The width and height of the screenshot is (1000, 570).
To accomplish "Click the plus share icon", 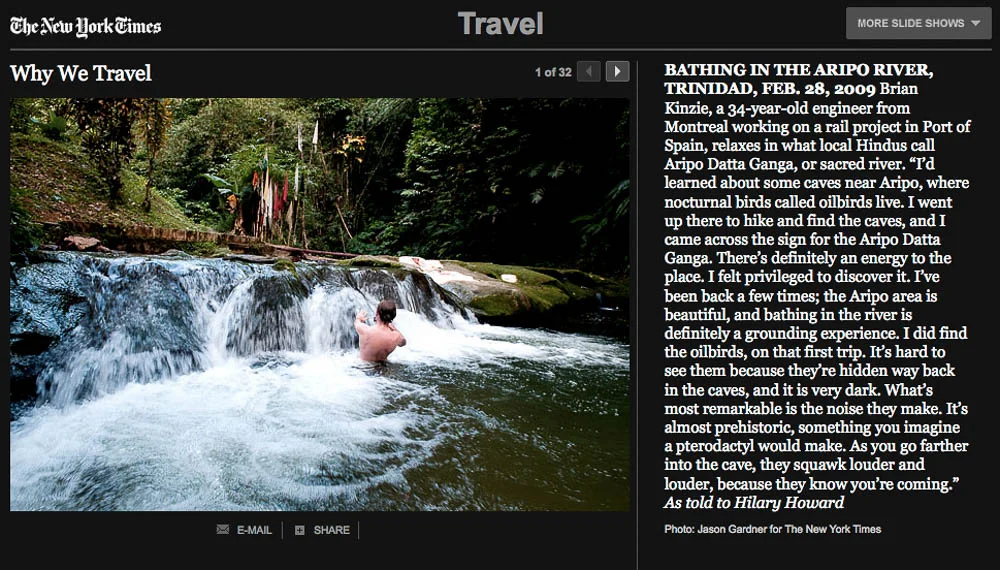I will [299, 530].
